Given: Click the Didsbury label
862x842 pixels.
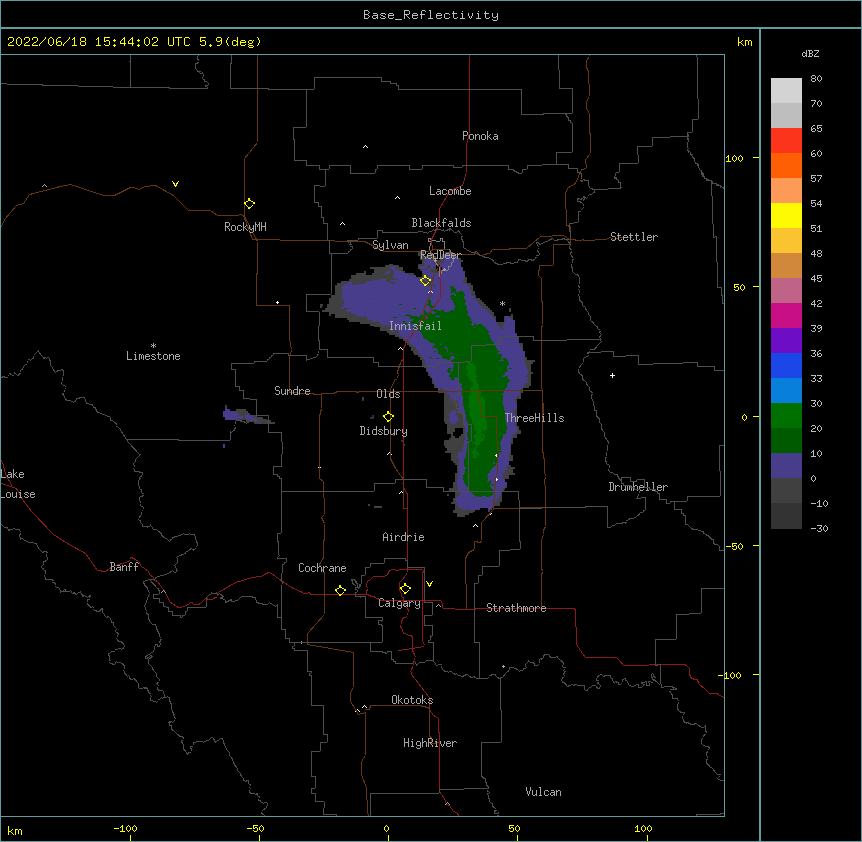Looking at the screenshot, I should [x=384, y=431].
